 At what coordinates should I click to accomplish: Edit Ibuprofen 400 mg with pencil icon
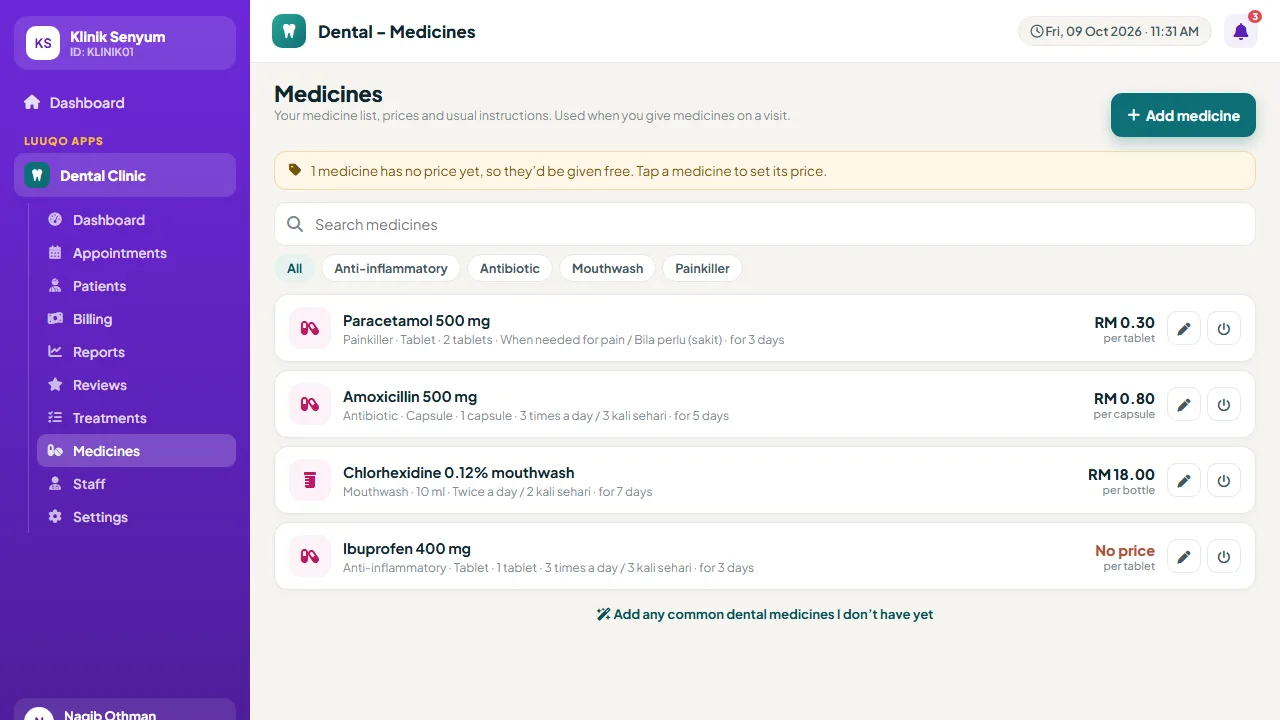pos(1184,556)
